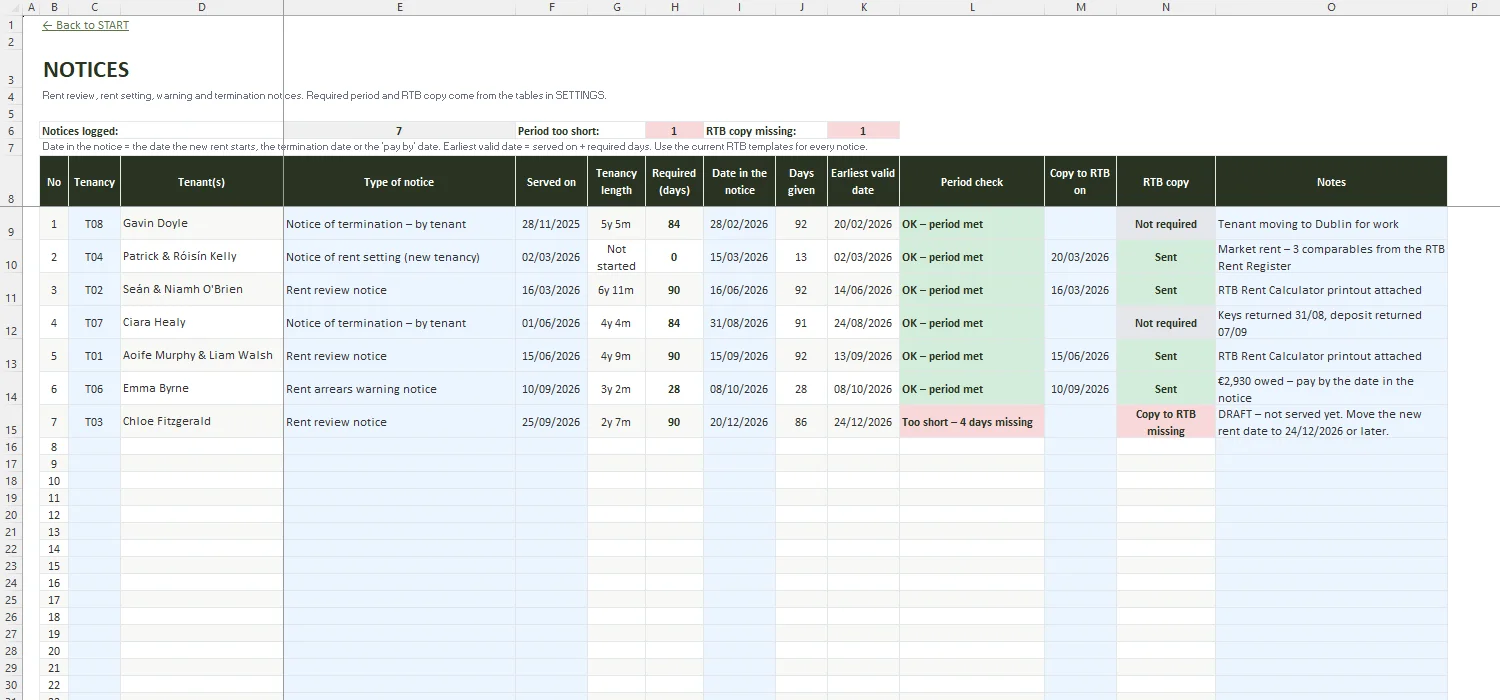Select tenant Patrick & Róisín Kelly cell

[x=202, y=257]
